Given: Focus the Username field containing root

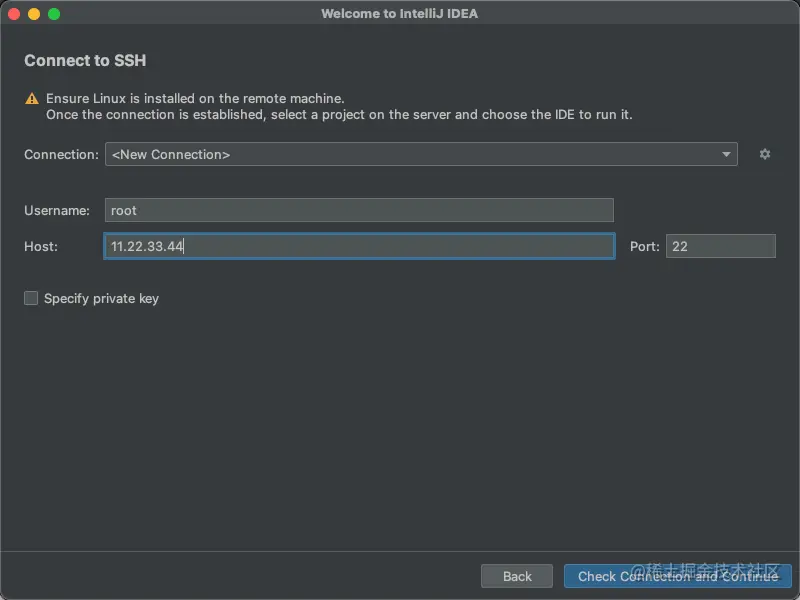Looking at the screenshot, I should pyautogui.click(x=359, y=210).
